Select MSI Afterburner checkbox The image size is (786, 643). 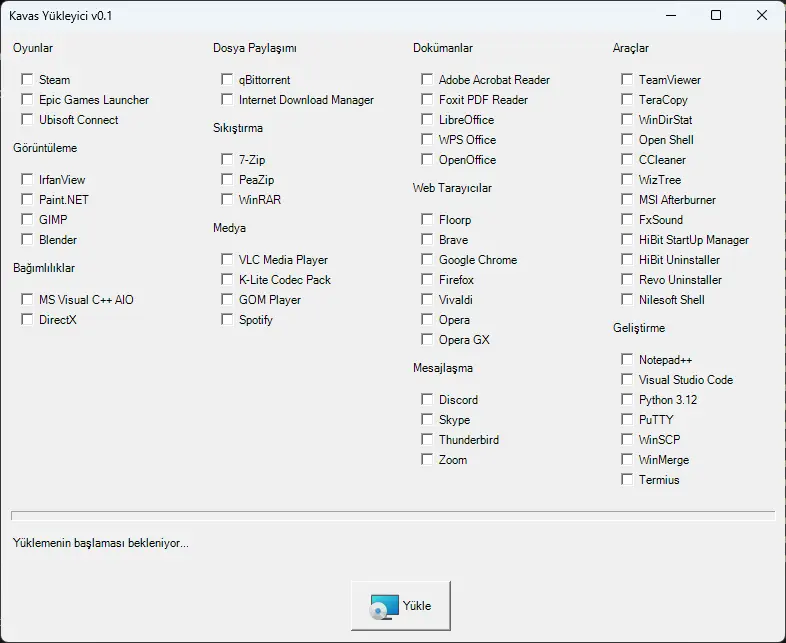[x=627, y=199]
